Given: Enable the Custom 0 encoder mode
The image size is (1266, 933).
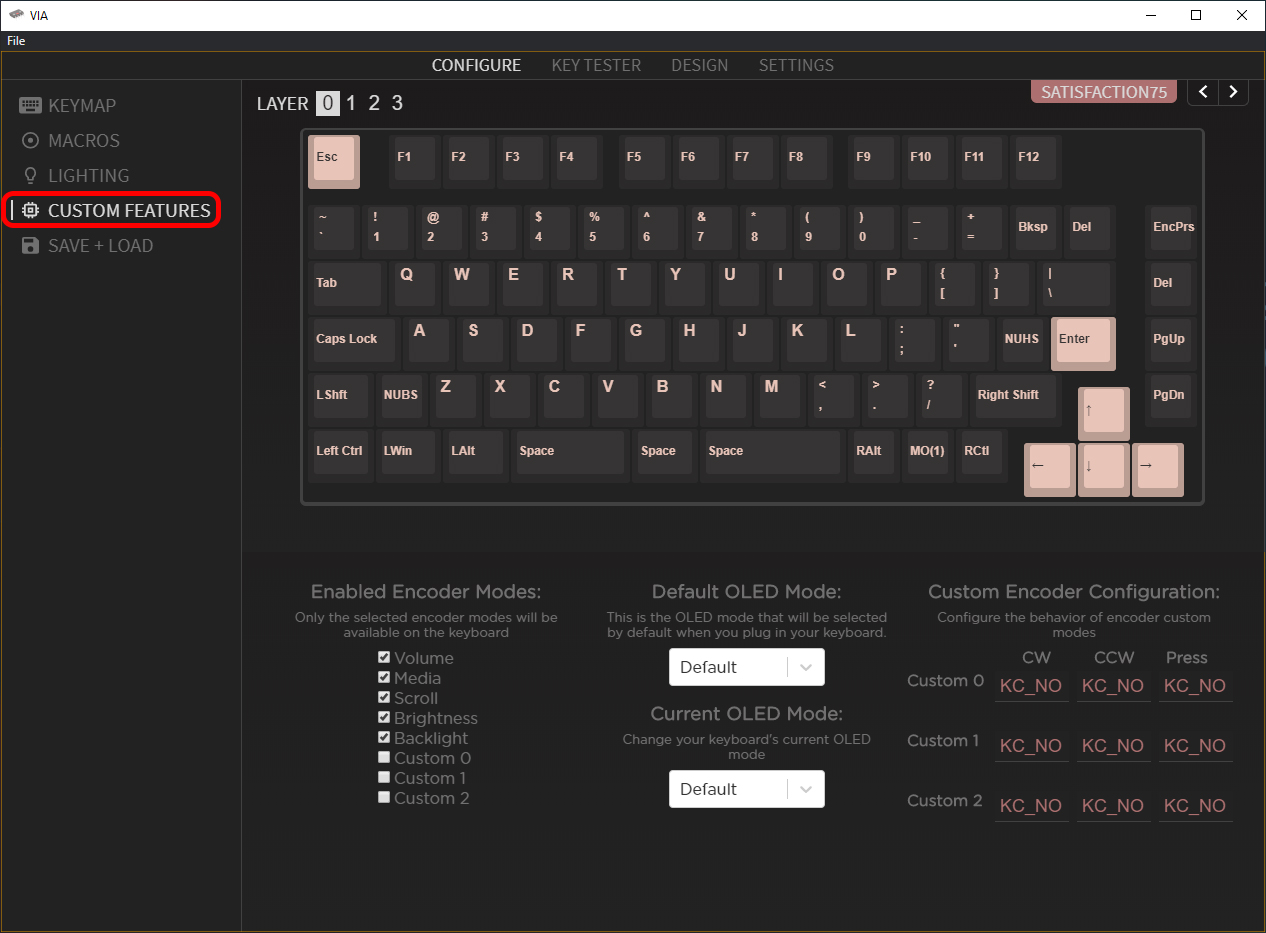Looking at the screenshot, I should [384, 758].
